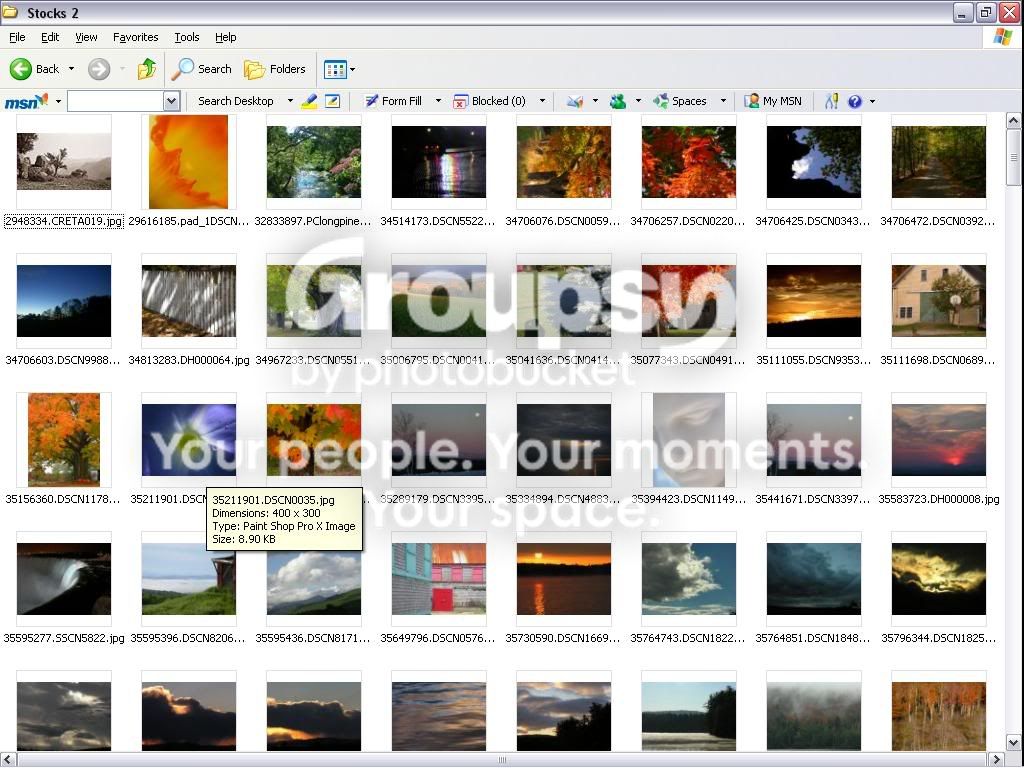This screenshot has width=1024, height=768.
Task: Click the MSN butterfly logo
Action: pyautogui.click(x=26, y=101)
